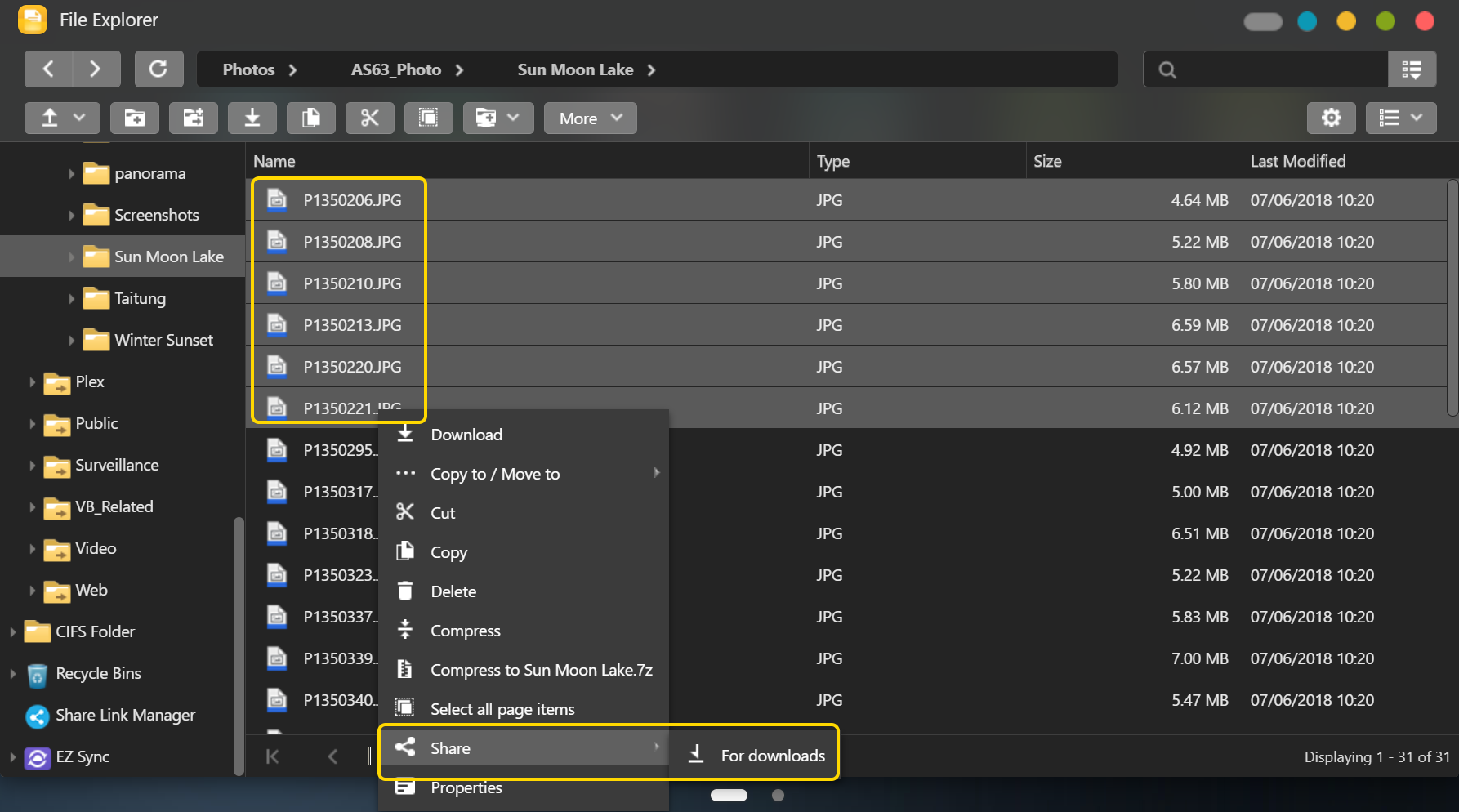Image resolution: width=1459 pixels, height=812 pixels.
Task: Expand the panorama folder tree node
Action: pos(71,173)
